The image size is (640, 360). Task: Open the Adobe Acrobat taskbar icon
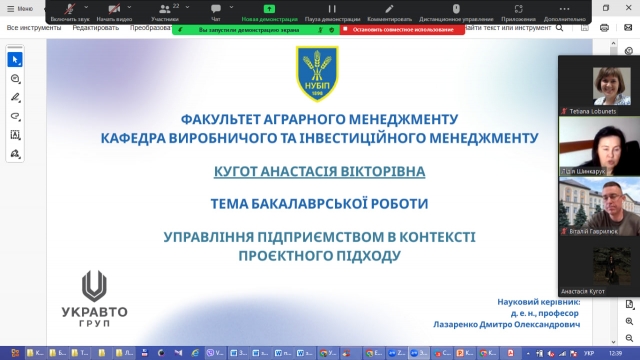(510, 353)
